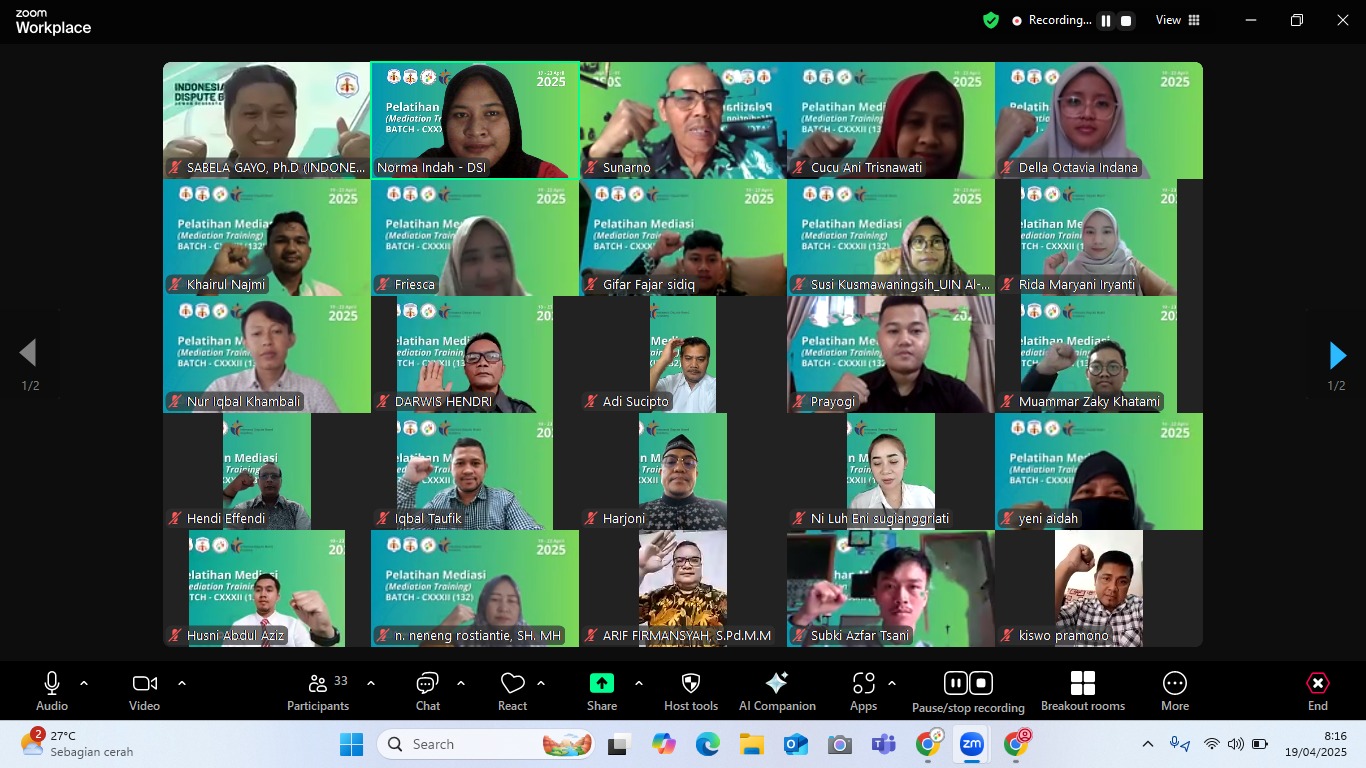Expand audio options arrow next to Audio

84,684
